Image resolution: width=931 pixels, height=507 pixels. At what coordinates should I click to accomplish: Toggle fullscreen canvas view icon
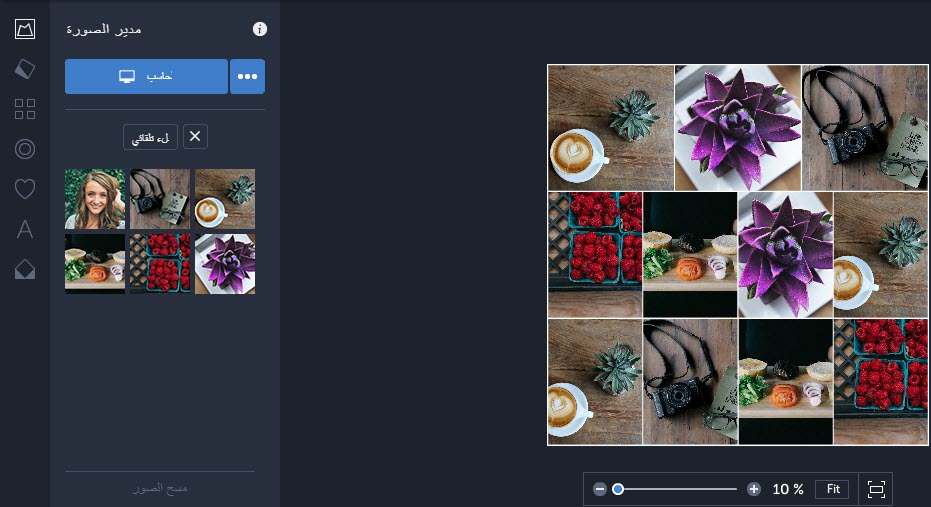876,489
